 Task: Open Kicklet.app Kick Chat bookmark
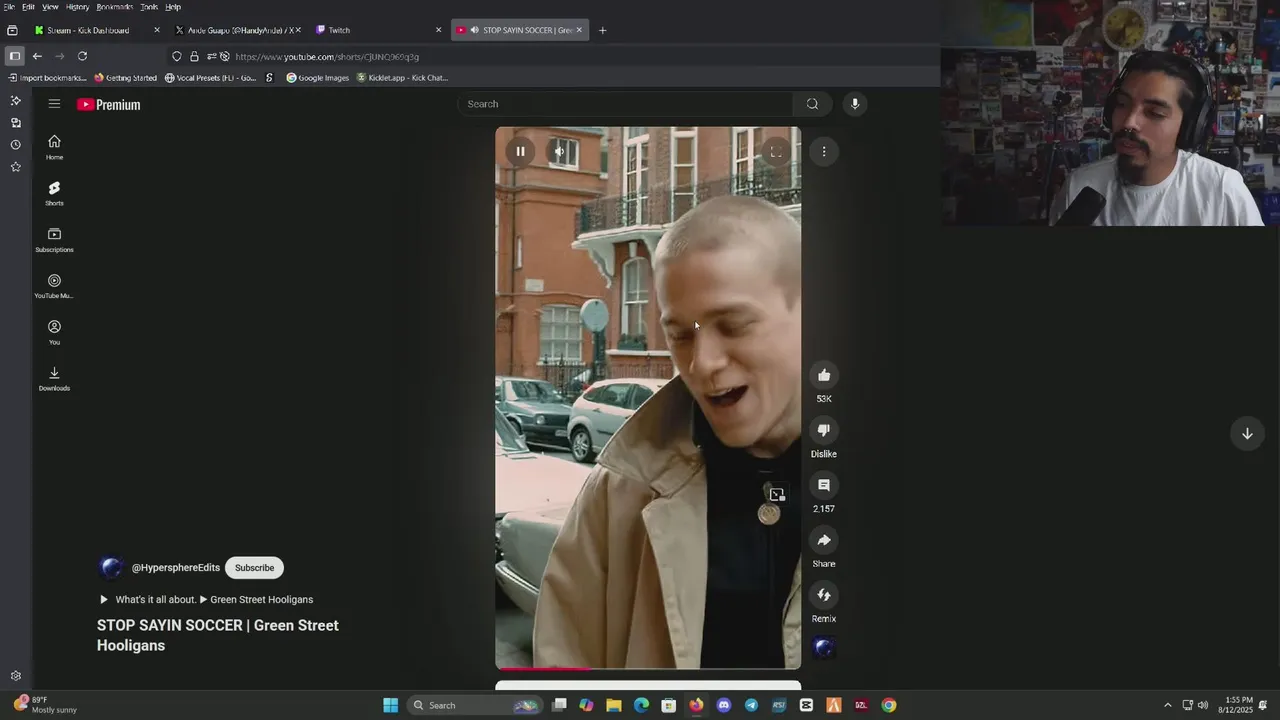(x=402, y=78)
